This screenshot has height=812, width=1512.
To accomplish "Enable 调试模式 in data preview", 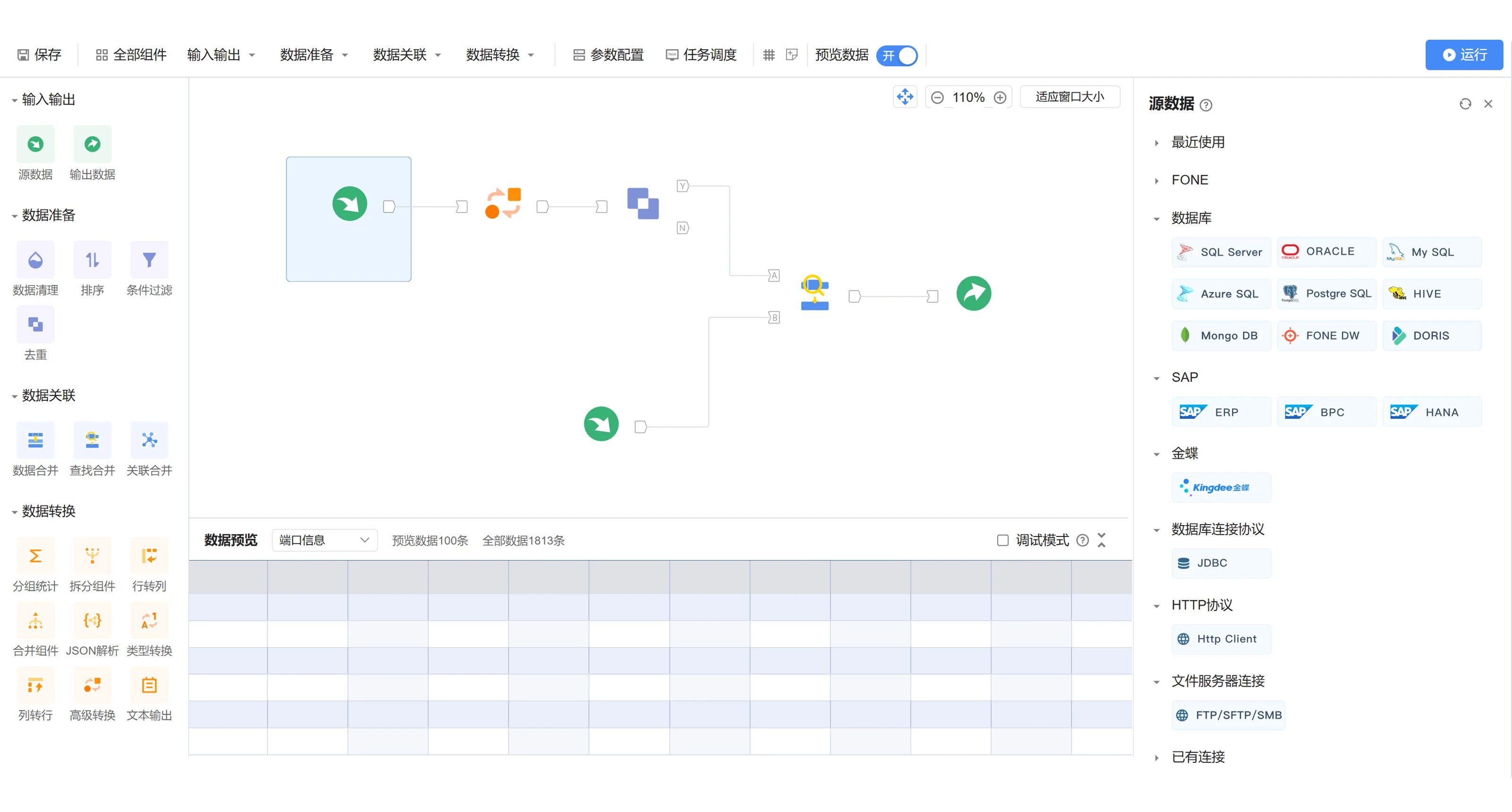I will (x=1002, y=540).
